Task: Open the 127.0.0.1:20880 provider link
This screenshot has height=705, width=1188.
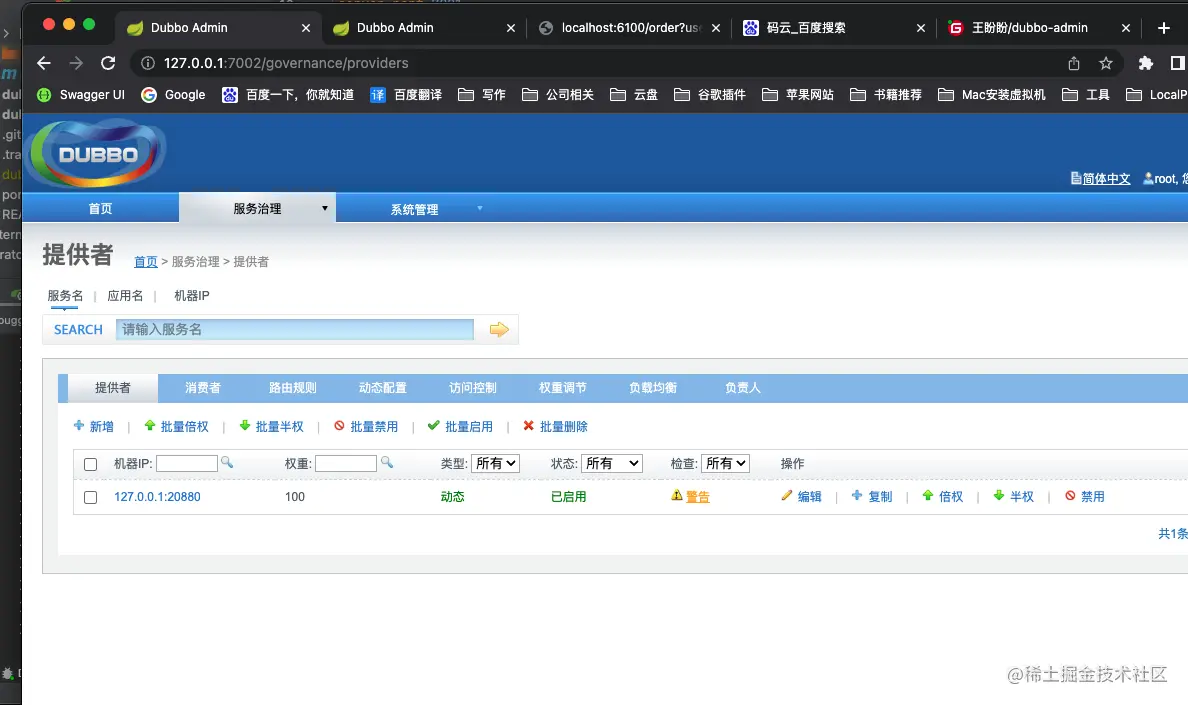Action: click(x=158, y=497)
